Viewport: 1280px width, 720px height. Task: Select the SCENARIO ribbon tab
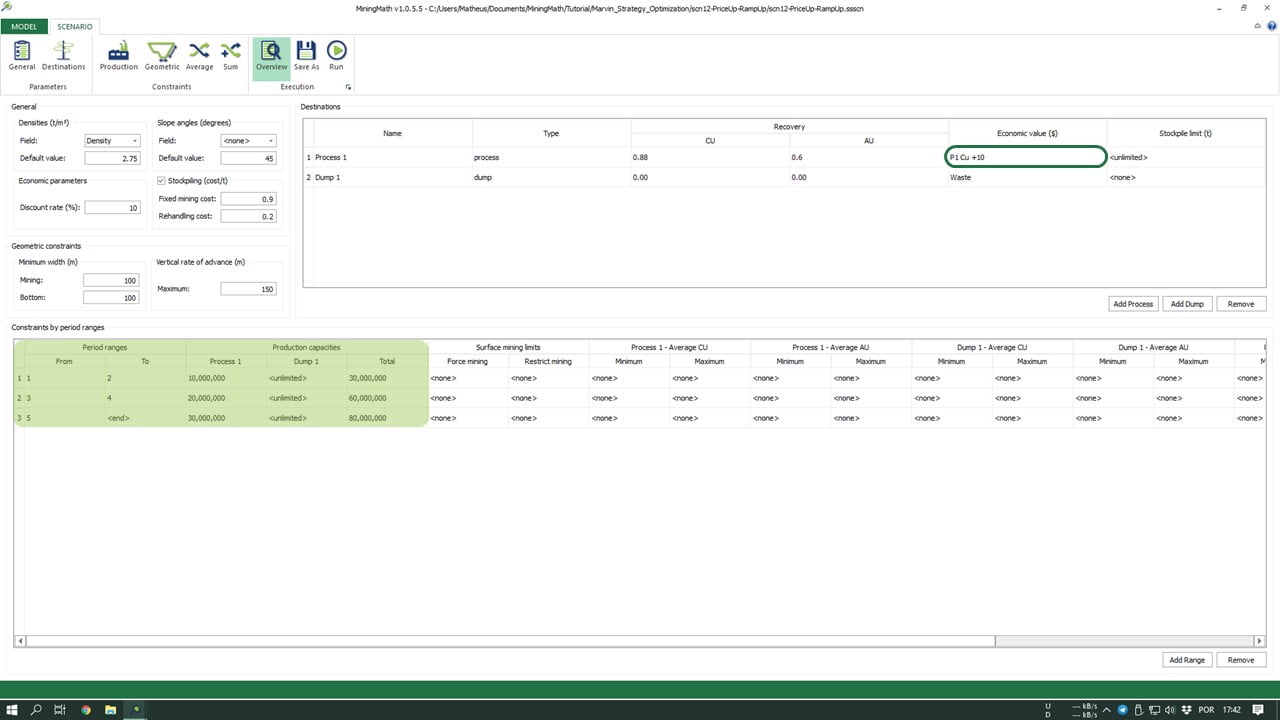pos(74,26)
